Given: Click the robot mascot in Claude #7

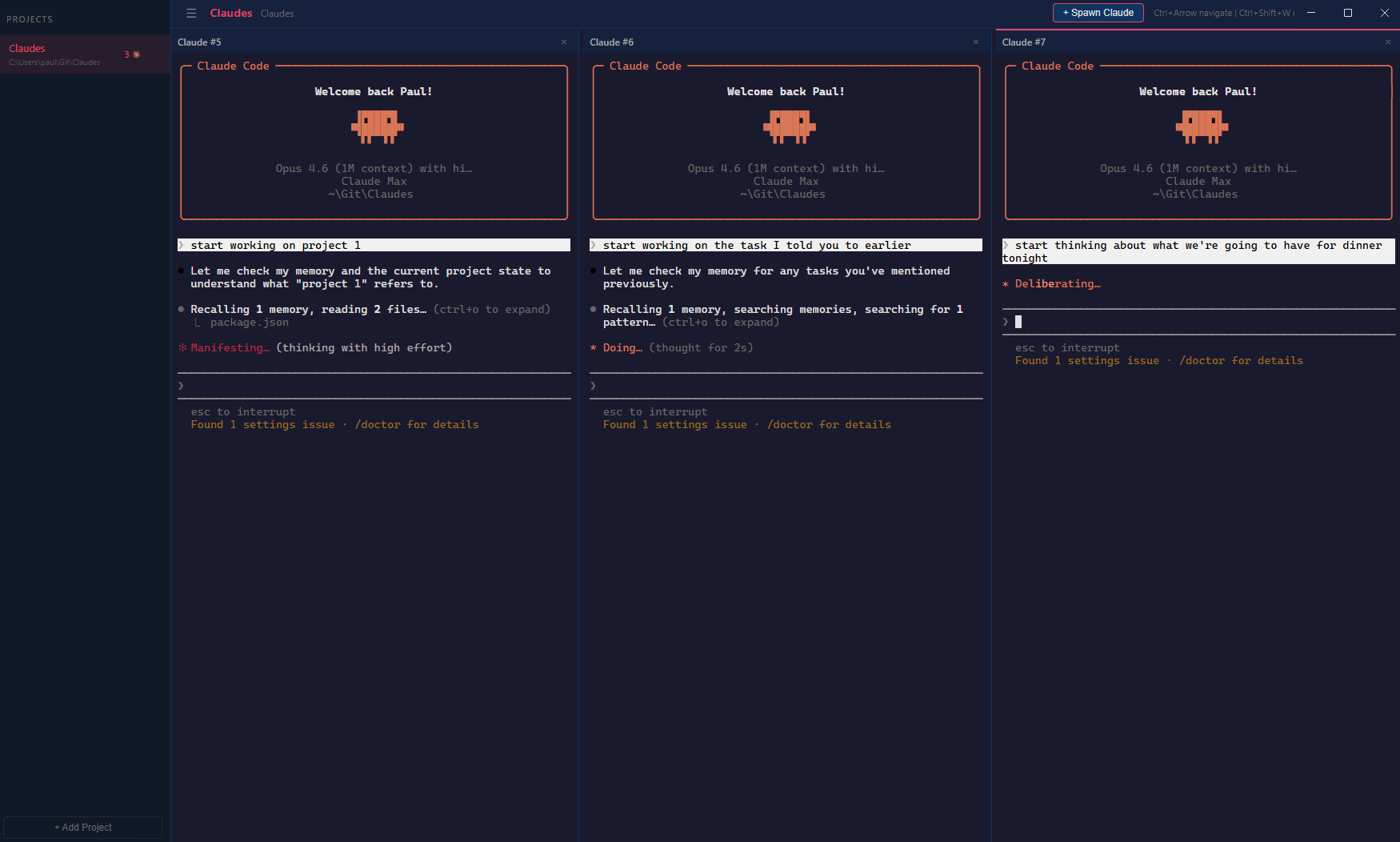Looking at the screenshot, I should (x=1201, y=126).
